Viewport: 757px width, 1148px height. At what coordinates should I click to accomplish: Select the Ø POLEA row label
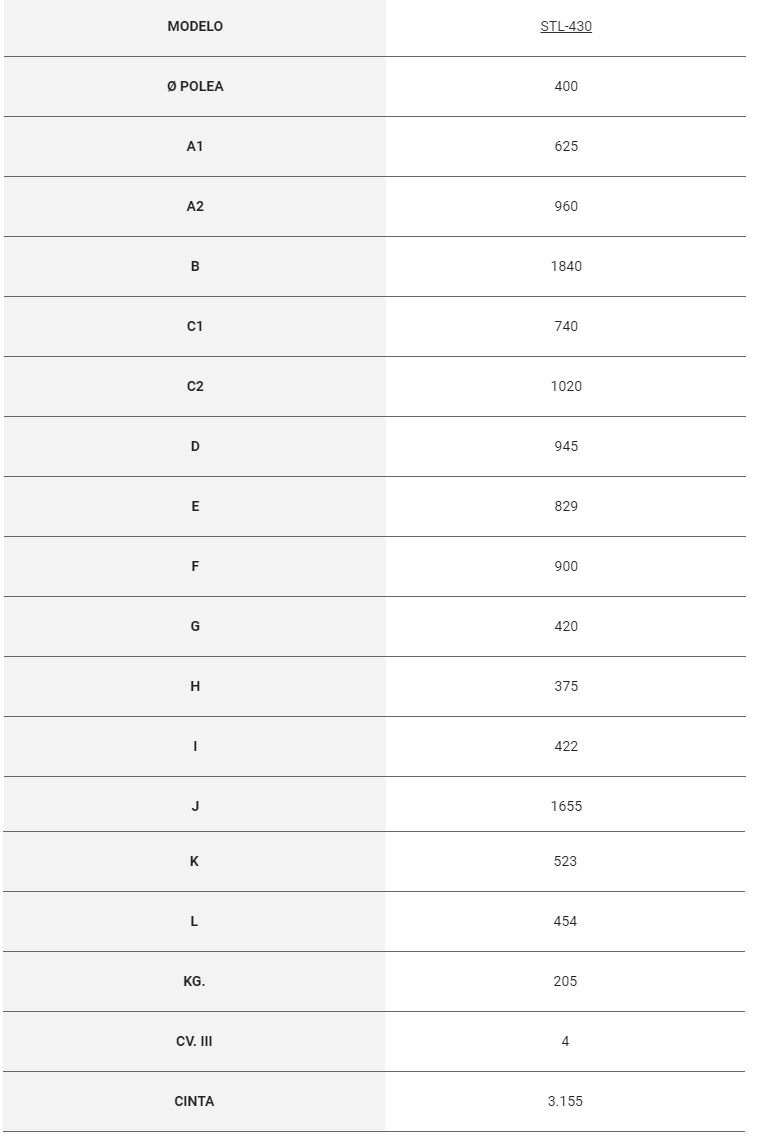coord(195,87)
